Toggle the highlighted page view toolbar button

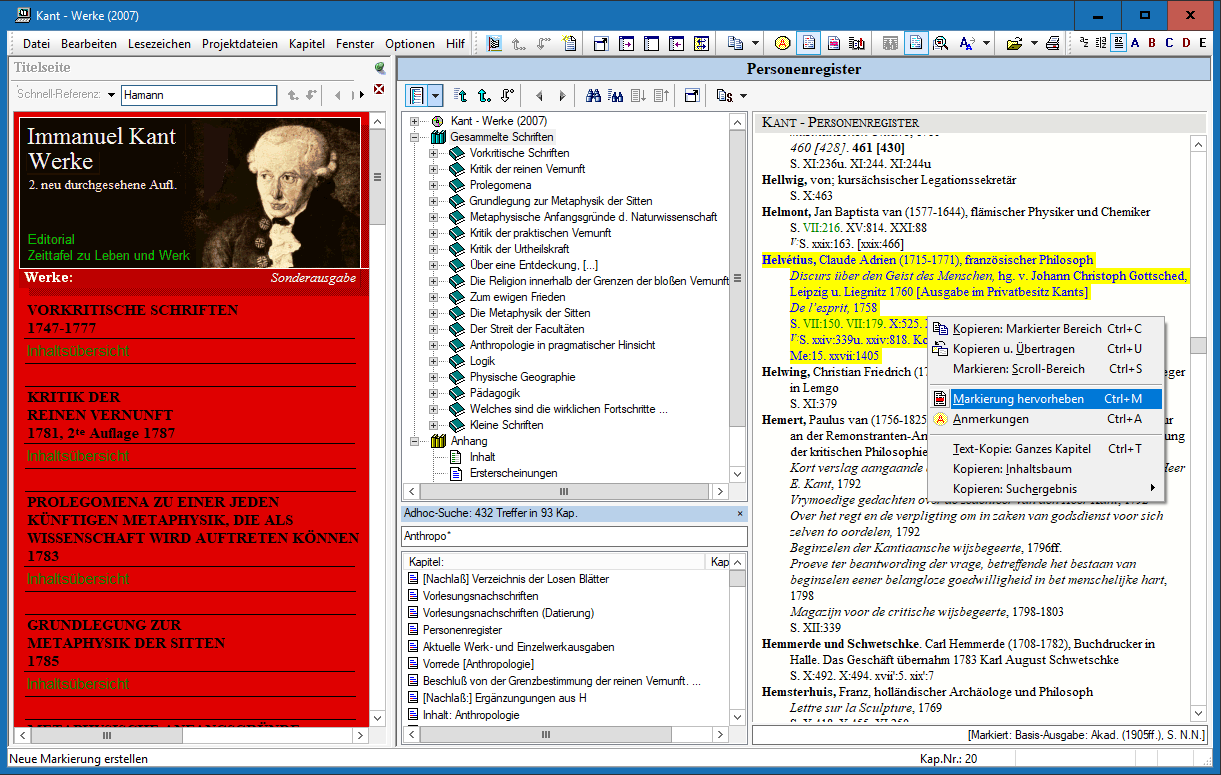[916, 43]
